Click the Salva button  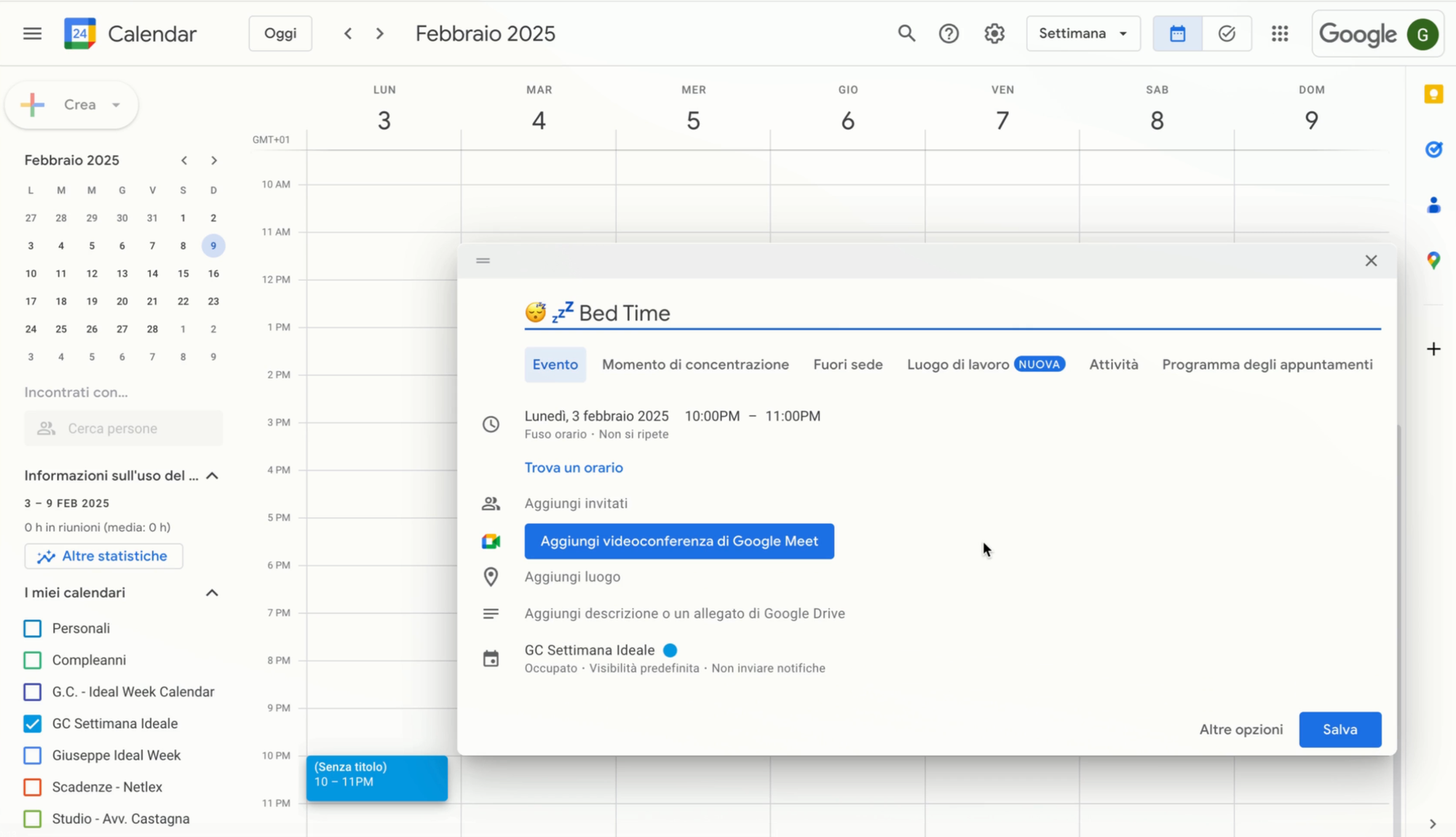tap(1340, 729)
